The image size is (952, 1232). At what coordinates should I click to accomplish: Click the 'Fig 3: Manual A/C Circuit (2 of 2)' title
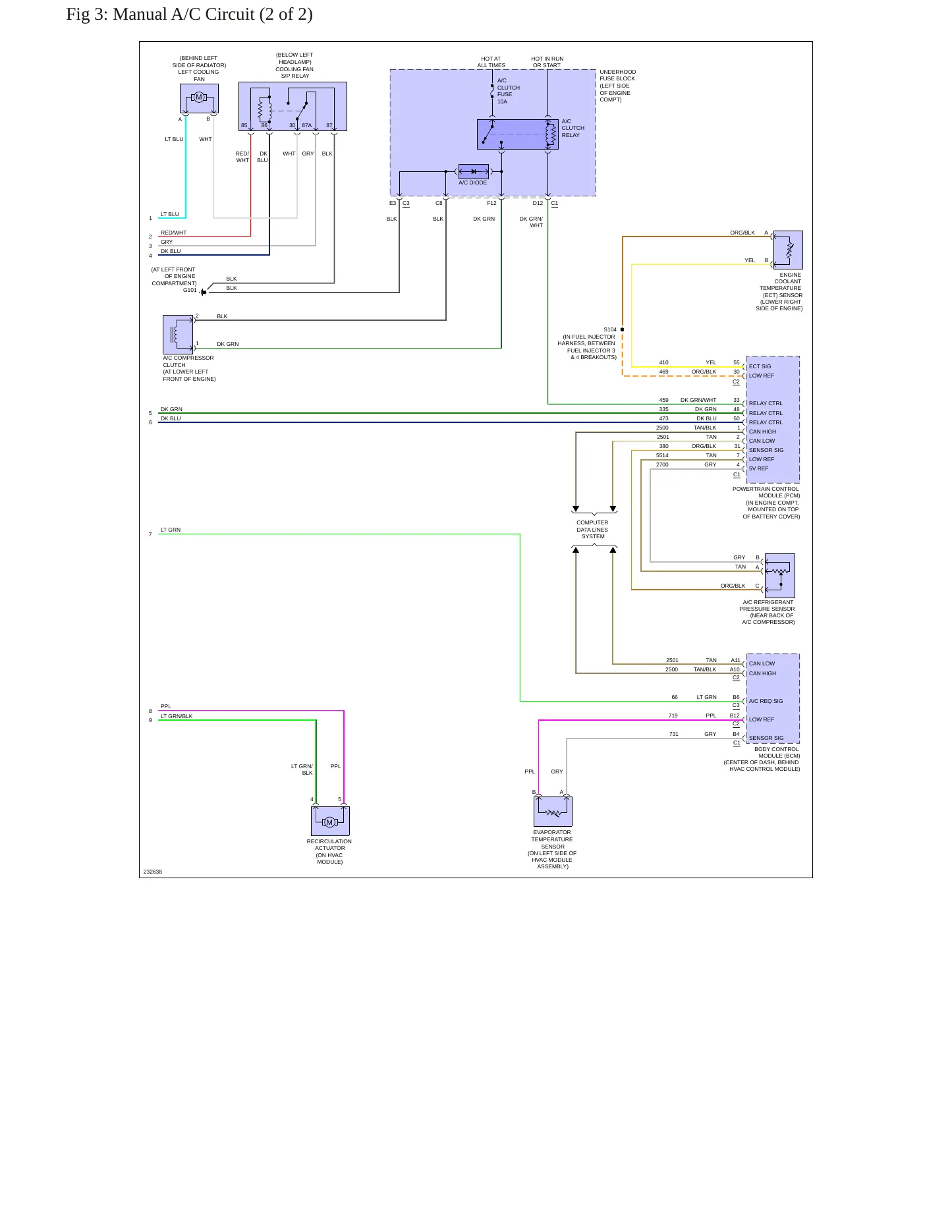tap(190, 14)
